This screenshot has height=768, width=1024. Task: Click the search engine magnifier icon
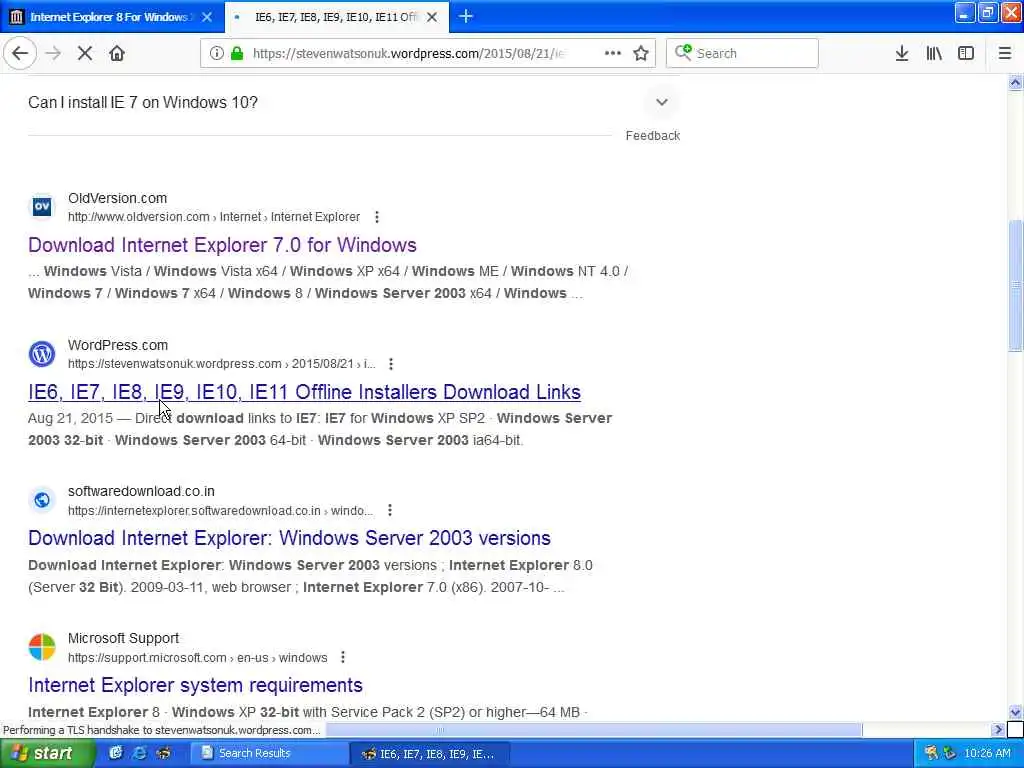pos(683,52)
